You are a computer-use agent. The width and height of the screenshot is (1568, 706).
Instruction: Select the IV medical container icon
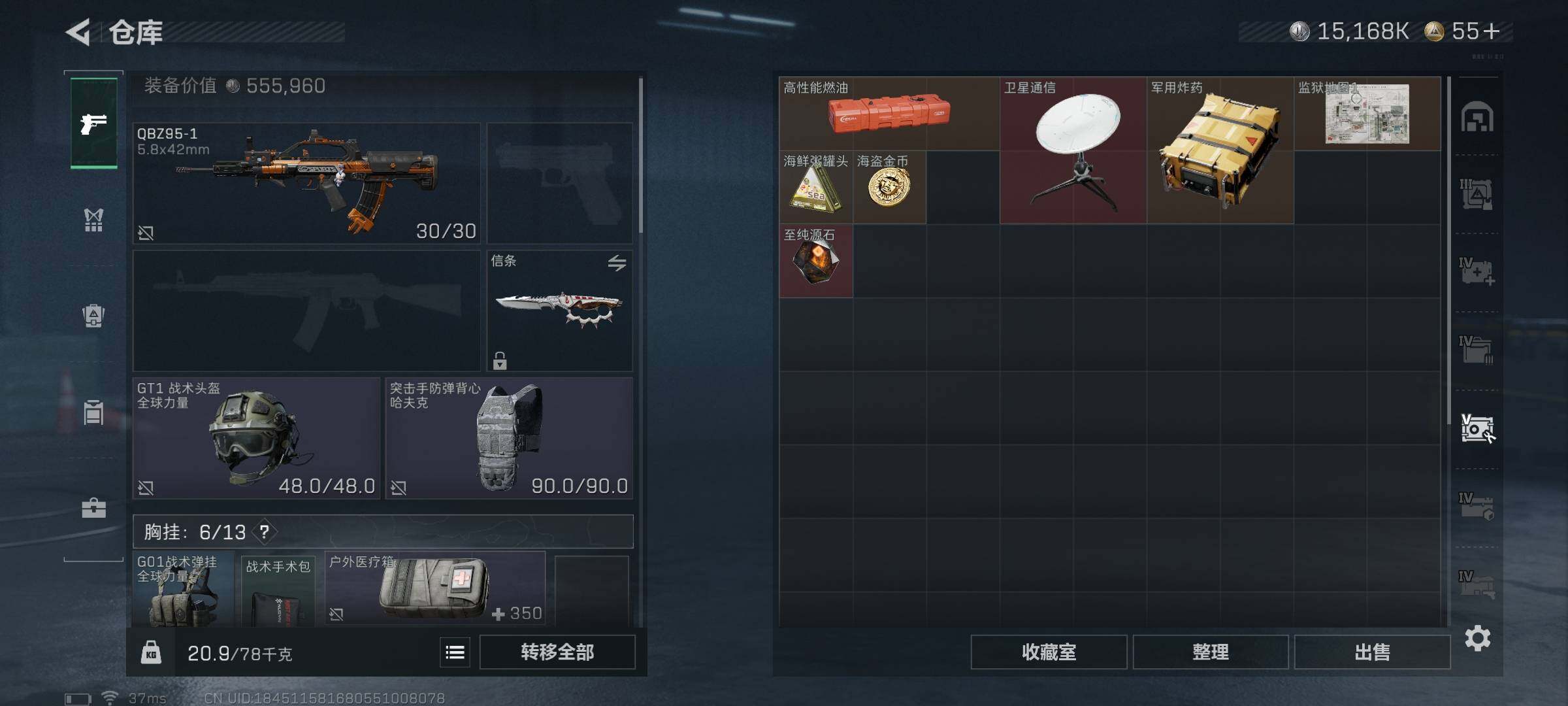[x=1477, y=271]
